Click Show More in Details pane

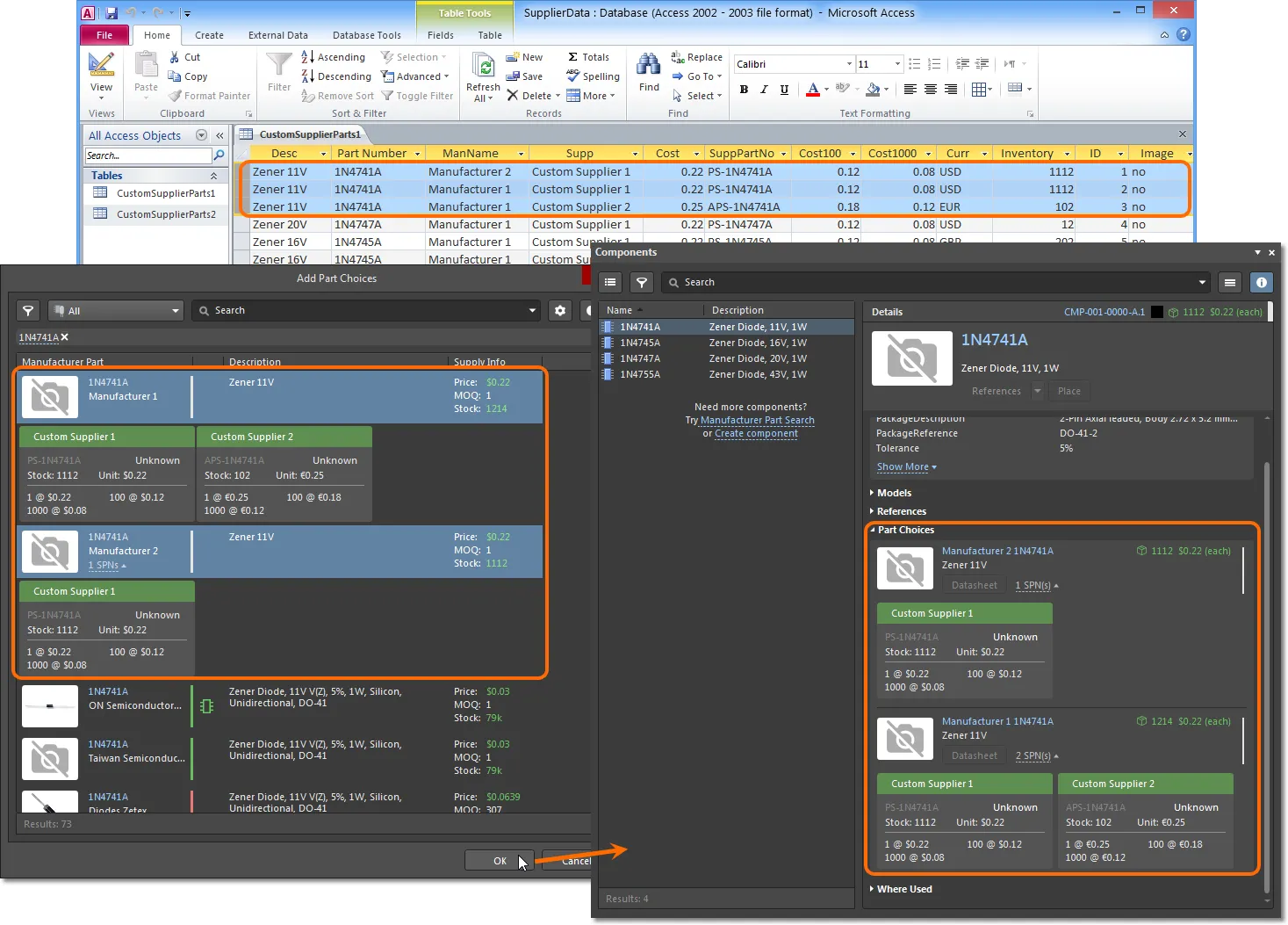[x=906, y=466]
